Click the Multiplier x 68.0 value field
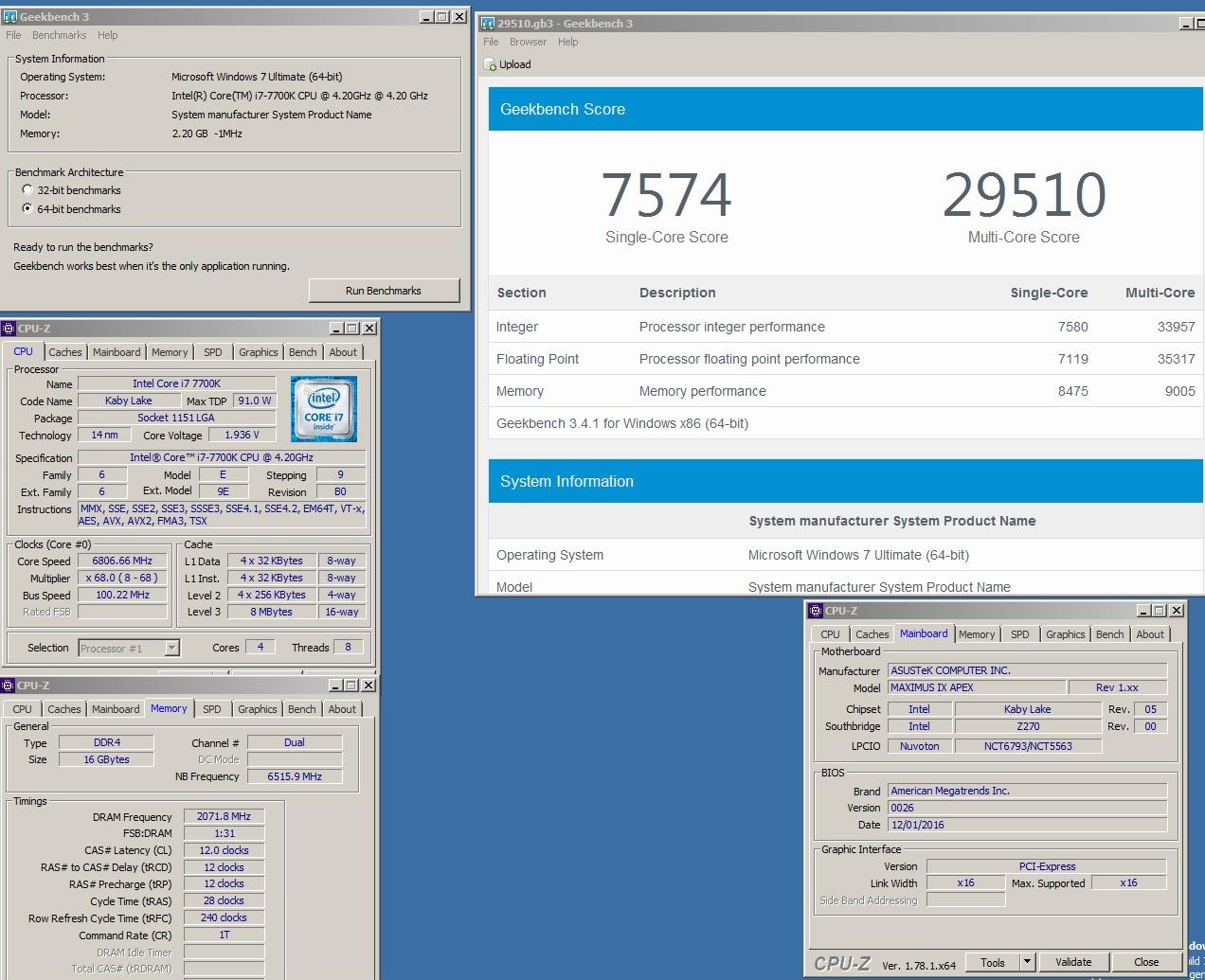This screenshot has width=1205, height=980. [122, 578]
